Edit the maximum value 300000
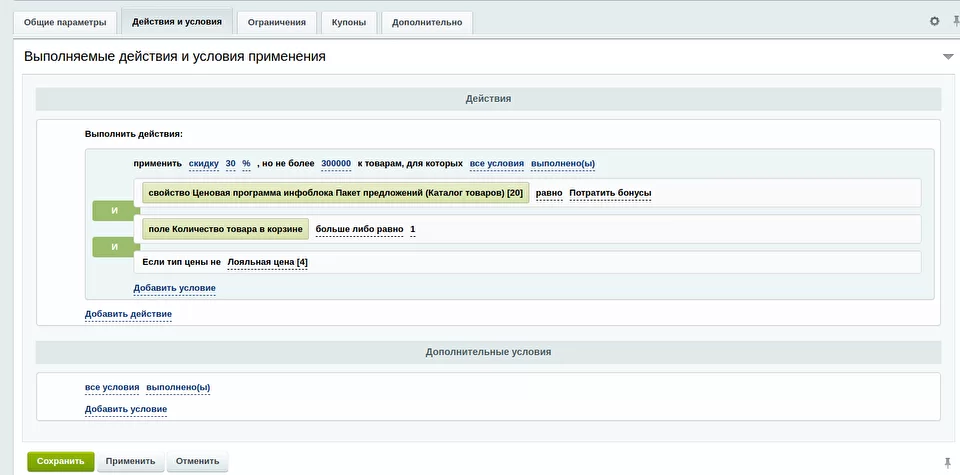 pyautogui.click(x=336, y=164)
